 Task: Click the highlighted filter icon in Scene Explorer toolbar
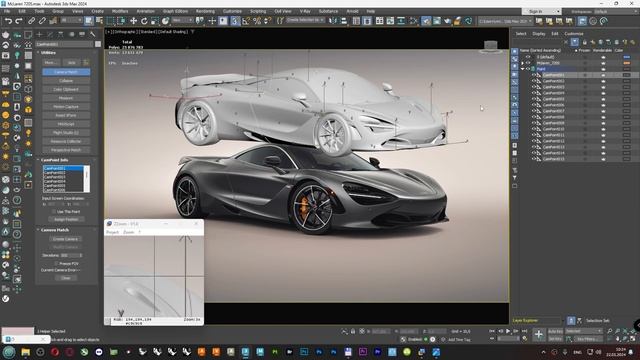[x=575, y=42]
